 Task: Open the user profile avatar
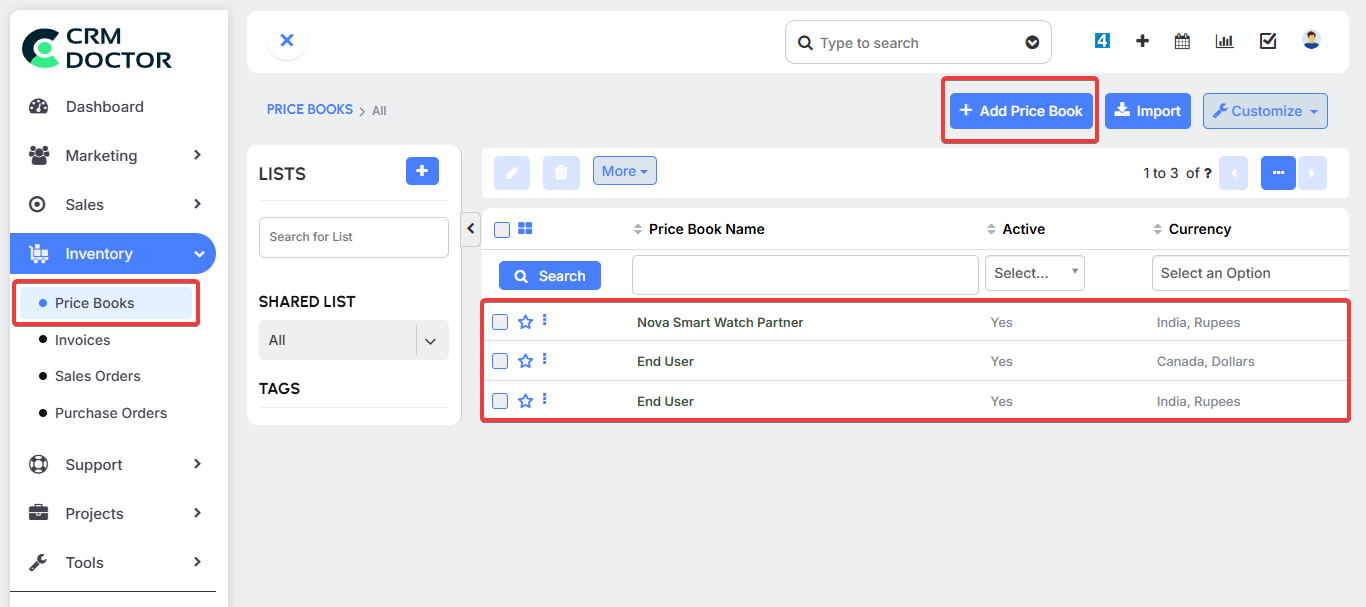(x=1311, y=40)
